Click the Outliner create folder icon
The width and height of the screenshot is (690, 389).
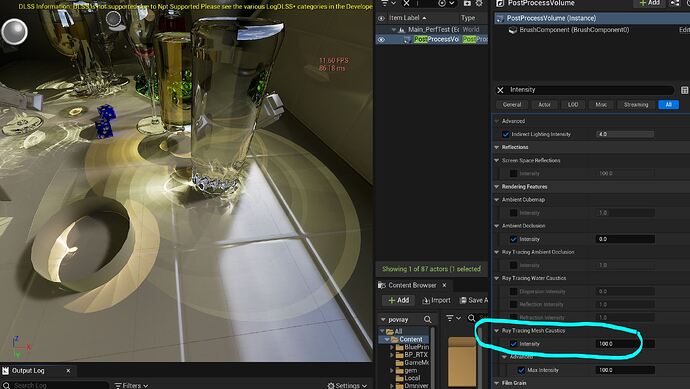coord(467,3)
